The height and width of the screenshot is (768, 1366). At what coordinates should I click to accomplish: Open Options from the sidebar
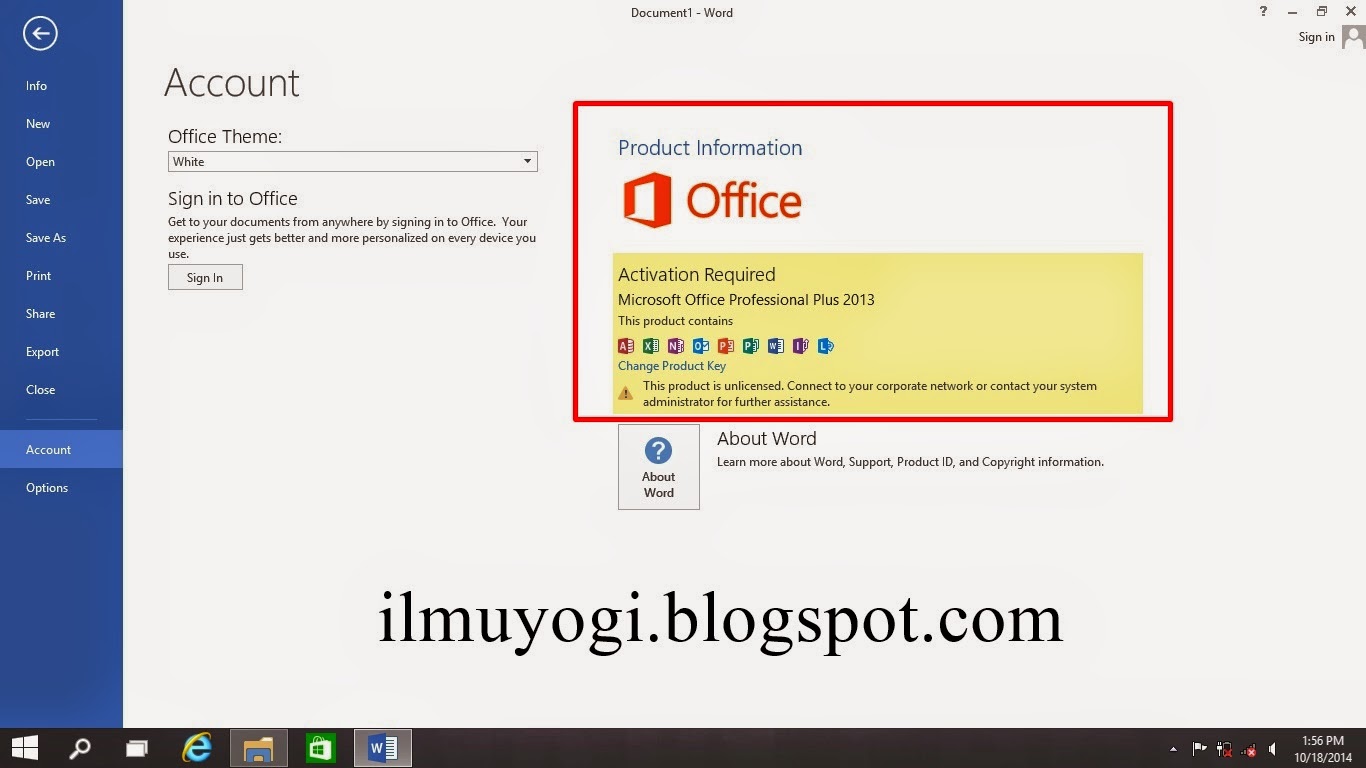point(61,488)
